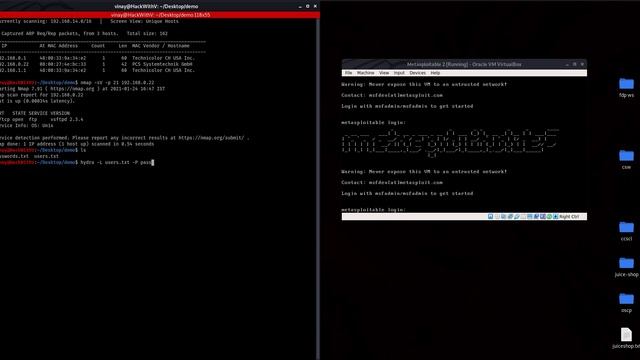Close the terminal window
The image size is (640, 360).
[x=315, y=6]
